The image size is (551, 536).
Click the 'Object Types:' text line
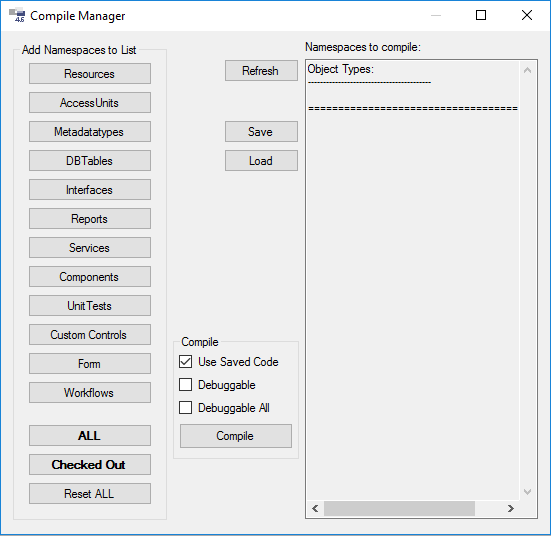(341, 69)
